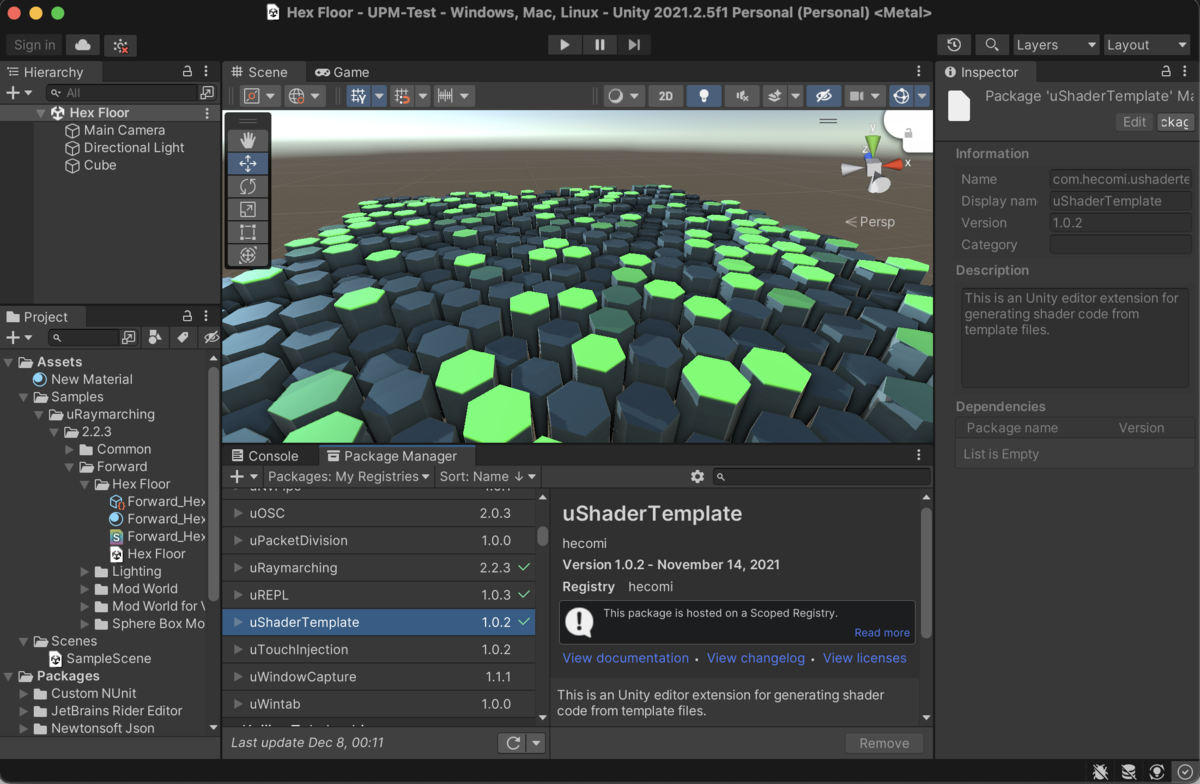Click the Step frame button
The width and height of the screenshot is (1200, 784).
coord(634,45)
